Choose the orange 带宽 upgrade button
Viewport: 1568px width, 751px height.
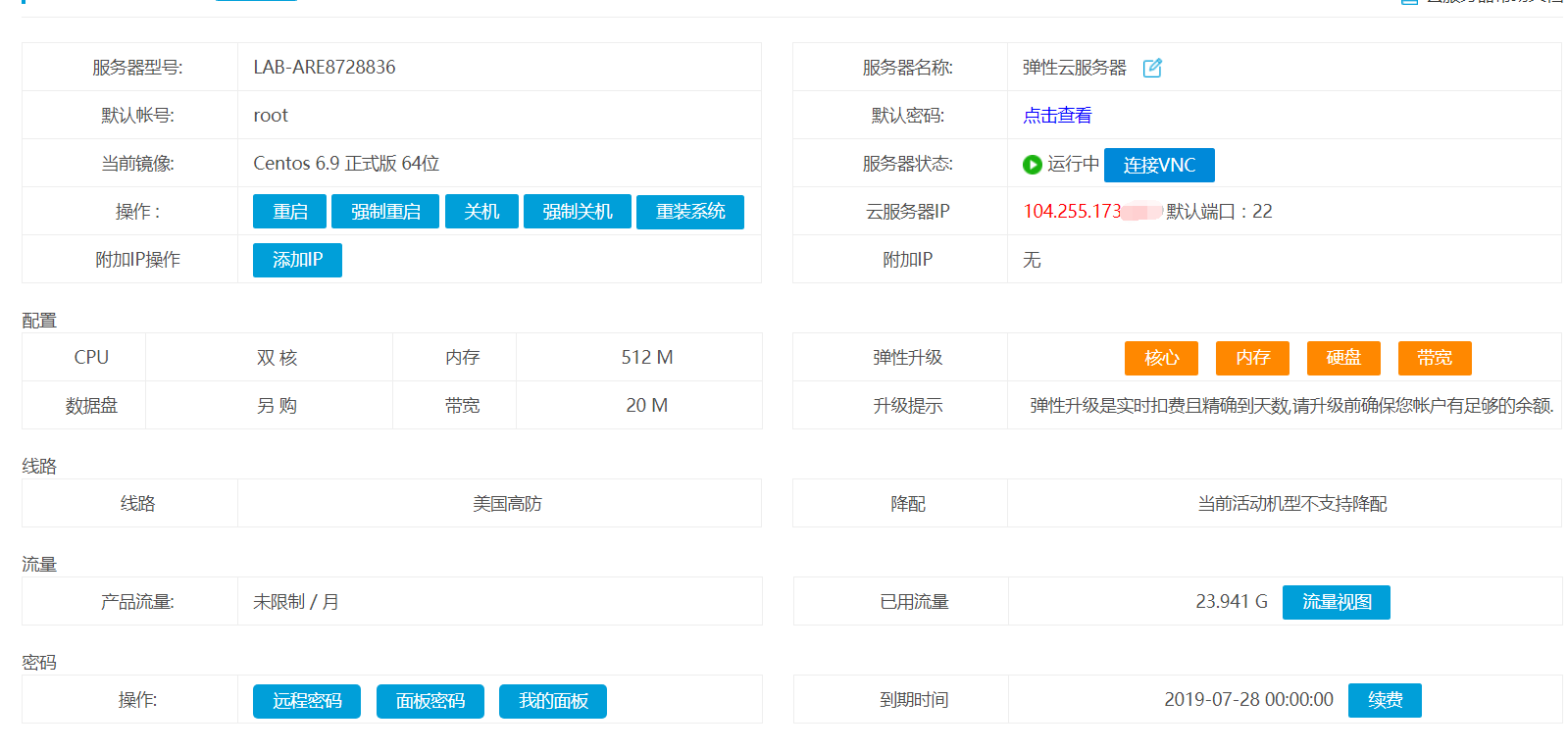tap(1434, 358)
